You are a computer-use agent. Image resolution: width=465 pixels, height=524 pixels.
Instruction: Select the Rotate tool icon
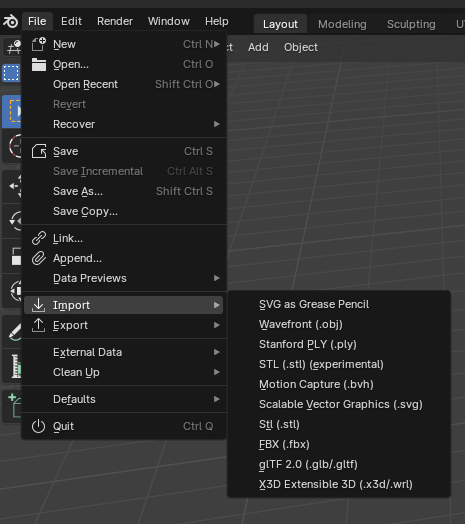click(13, 221)
